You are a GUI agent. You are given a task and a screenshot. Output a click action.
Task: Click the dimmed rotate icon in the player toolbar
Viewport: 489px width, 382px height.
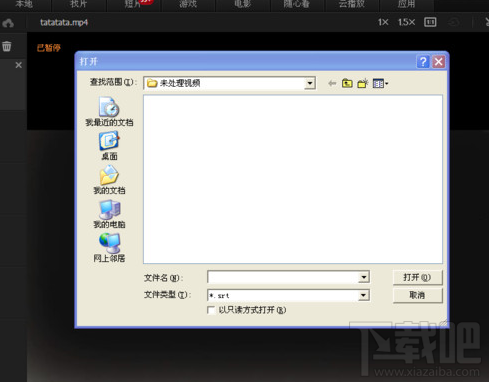point(454,22)
